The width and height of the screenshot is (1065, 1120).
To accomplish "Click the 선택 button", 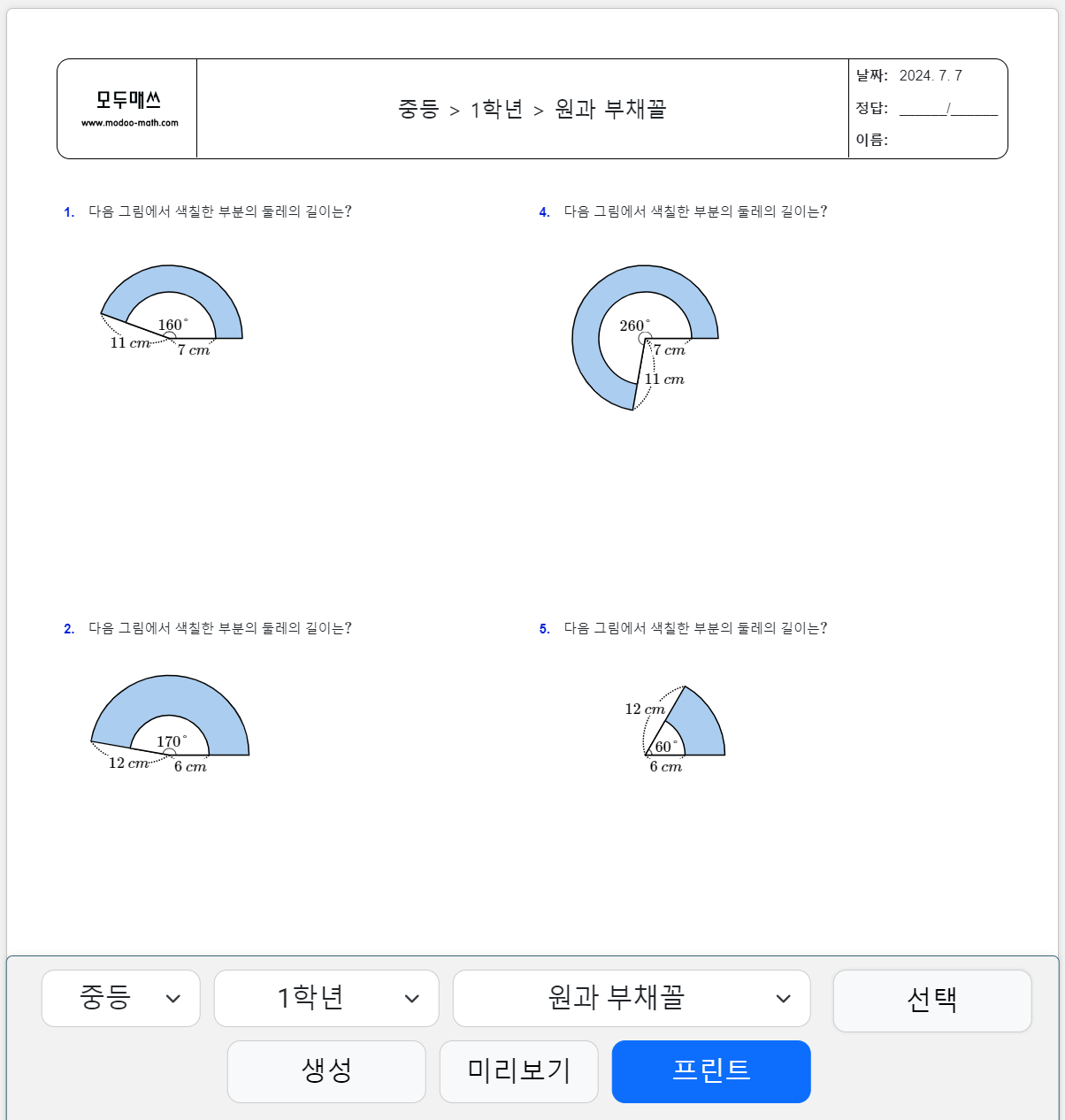I will pyautogui.click(x=932, y=1001).
